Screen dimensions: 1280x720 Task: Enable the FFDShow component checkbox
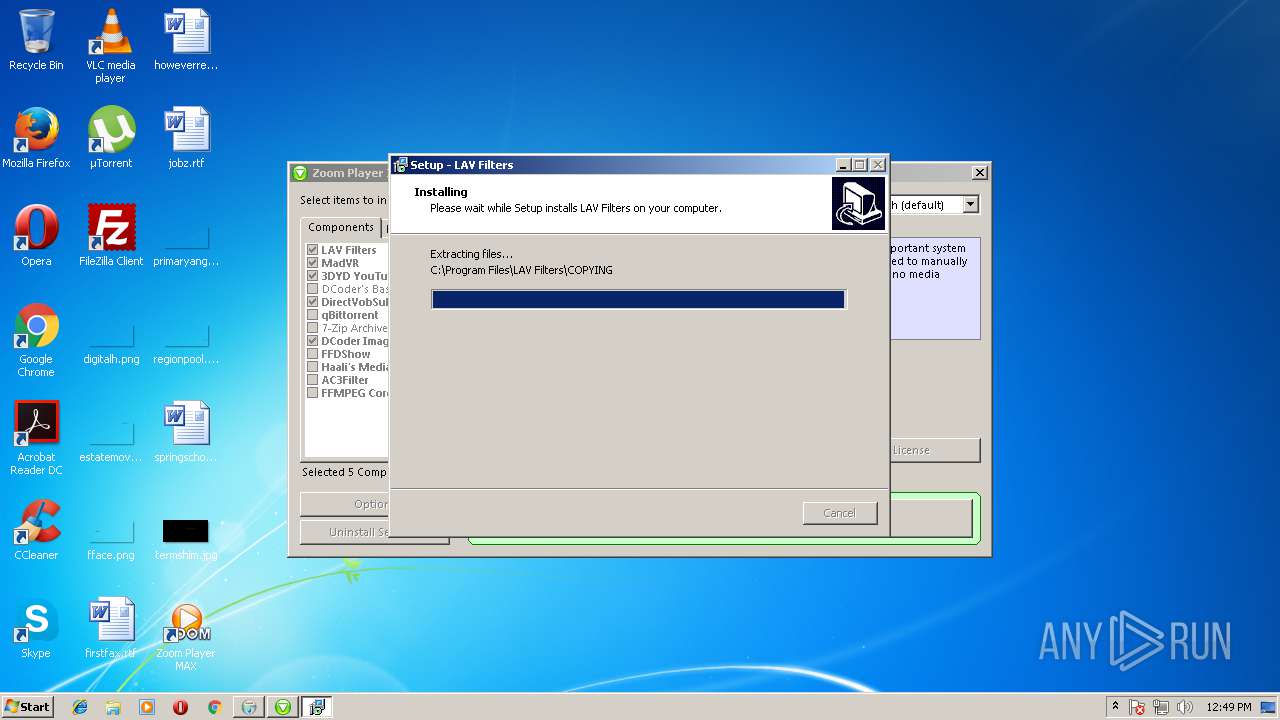313,354
